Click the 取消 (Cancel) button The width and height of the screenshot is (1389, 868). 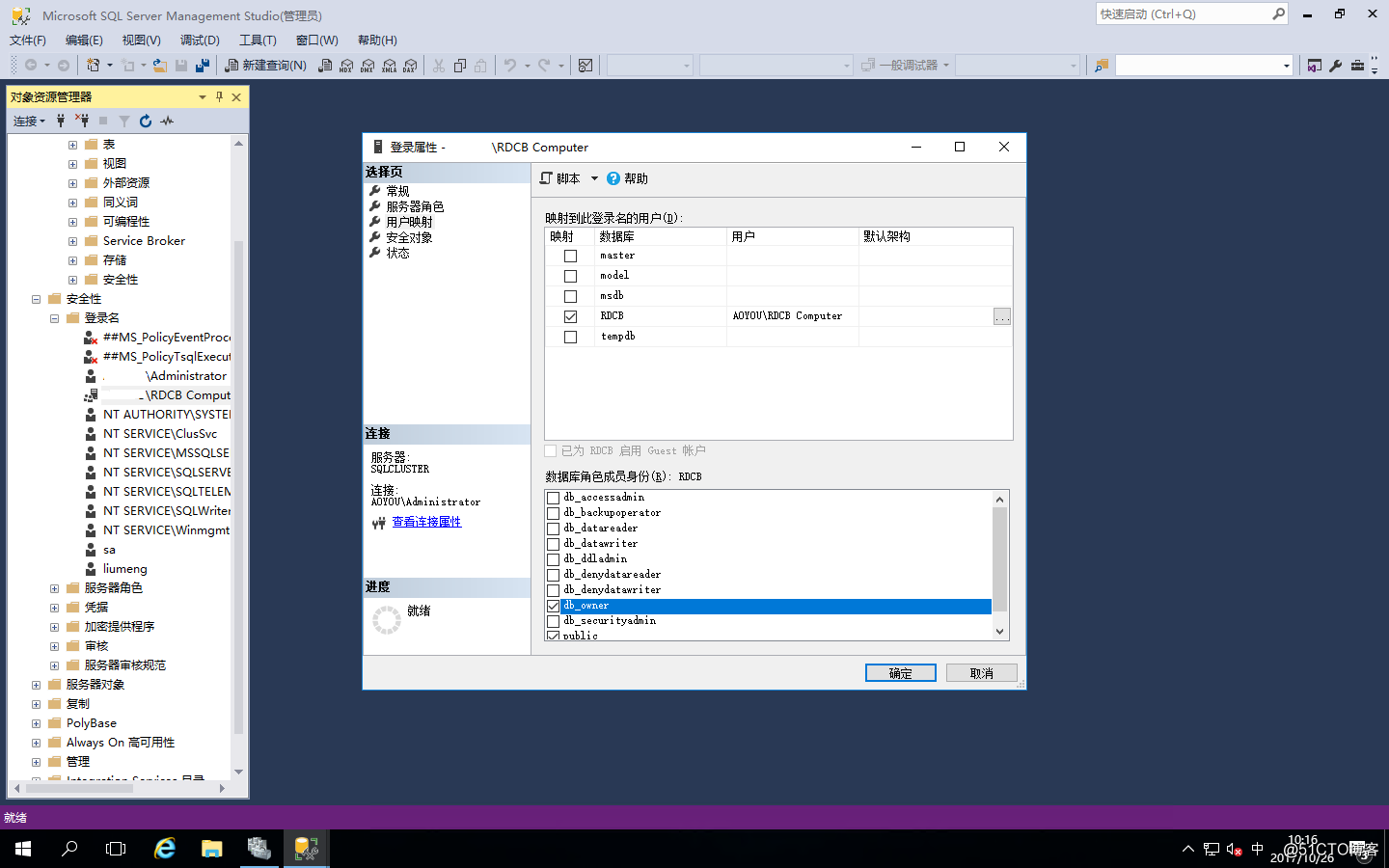(x=982, y=673)
